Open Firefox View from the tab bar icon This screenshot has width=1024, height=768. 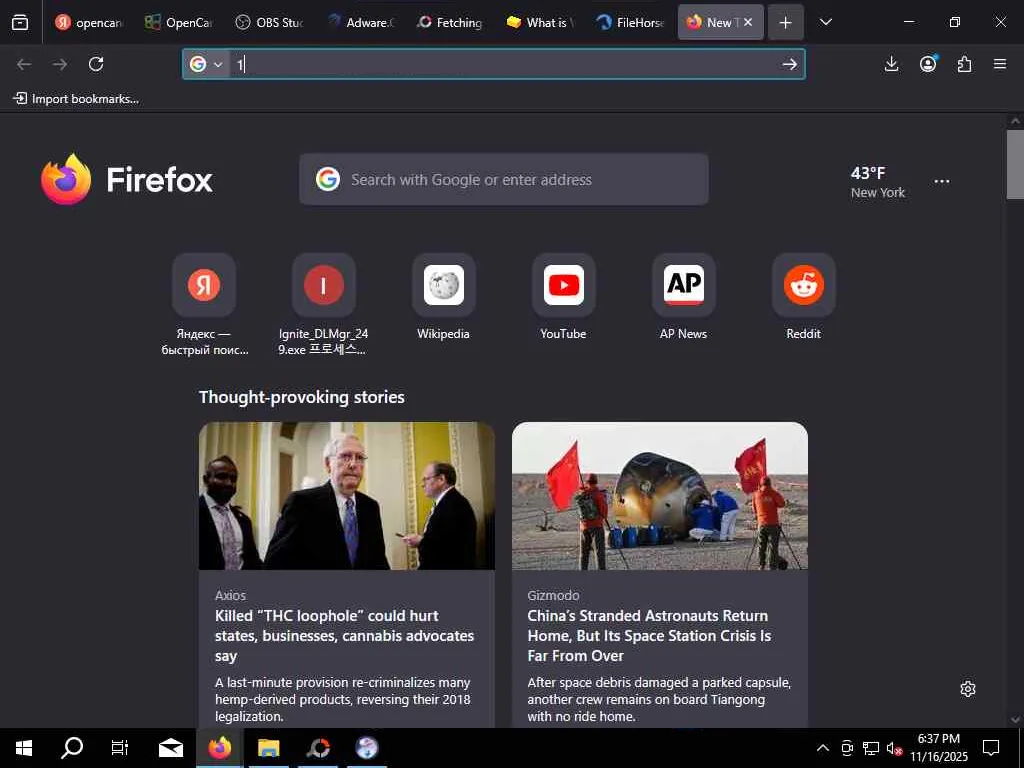coord(20,23)
